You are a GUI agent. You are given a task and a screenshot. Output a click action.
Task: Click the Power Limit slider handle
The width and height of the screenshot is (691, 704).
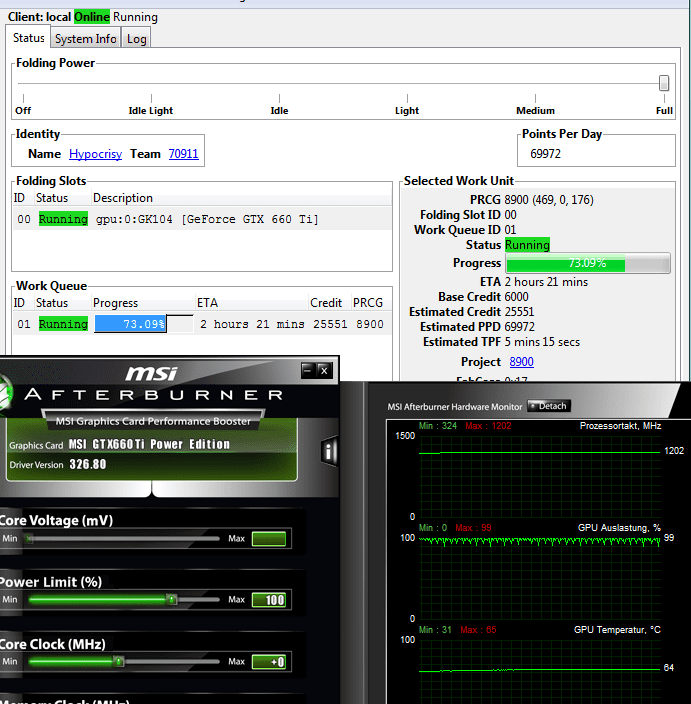pyautogui.click(x=172, y=599)
